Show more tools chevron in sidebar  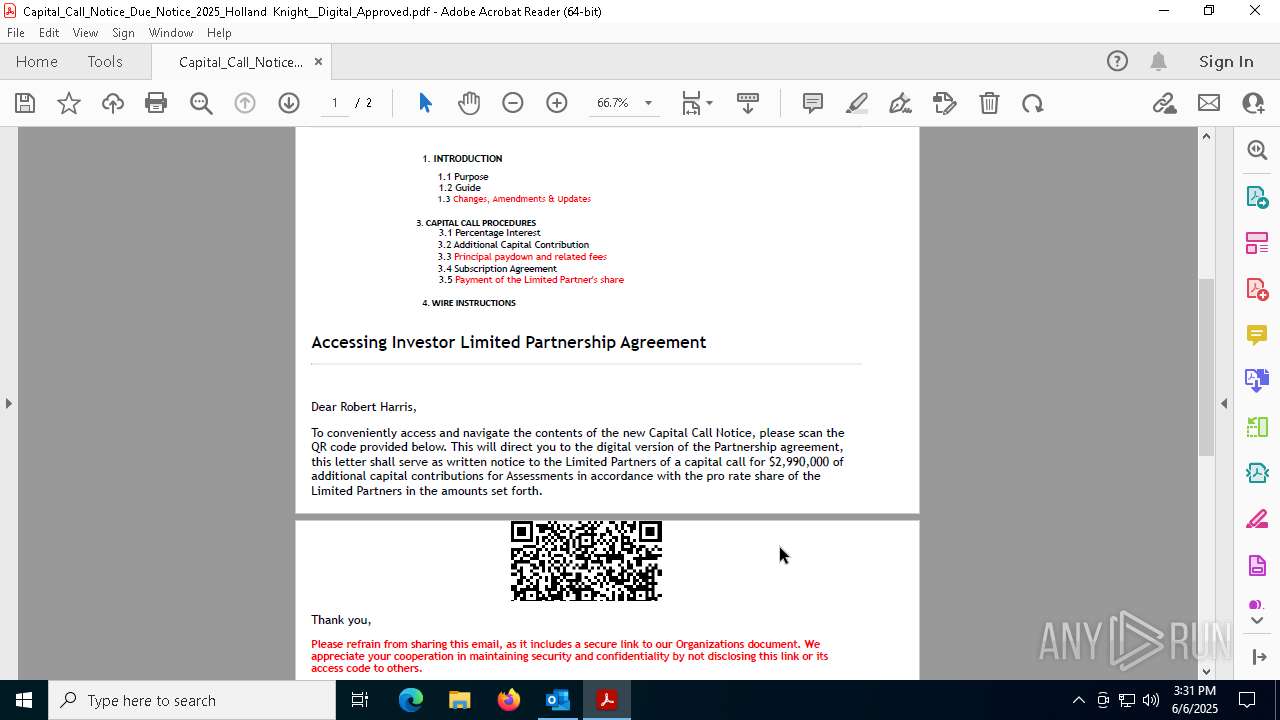tap(1257, 621)
